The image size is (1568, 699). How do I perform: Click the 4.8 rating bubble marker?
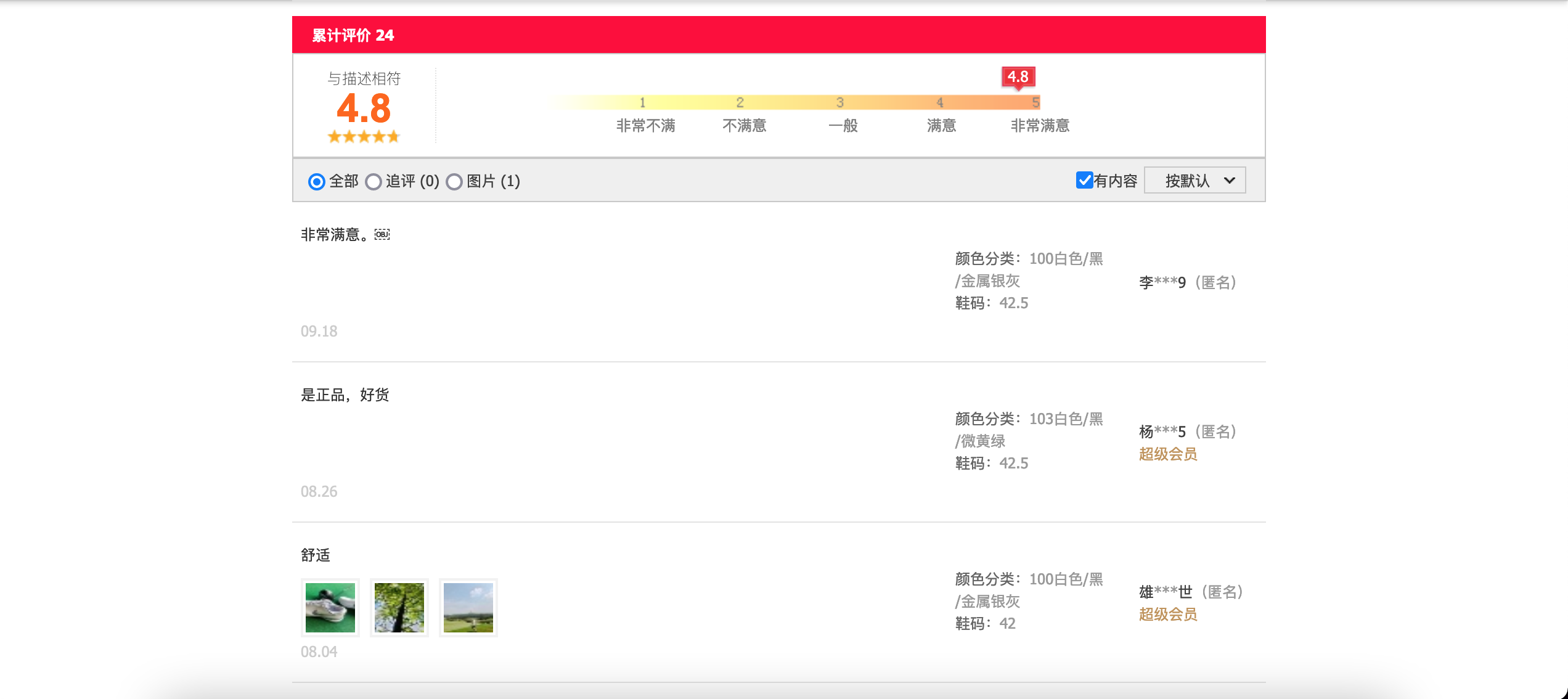[1018, 78]
